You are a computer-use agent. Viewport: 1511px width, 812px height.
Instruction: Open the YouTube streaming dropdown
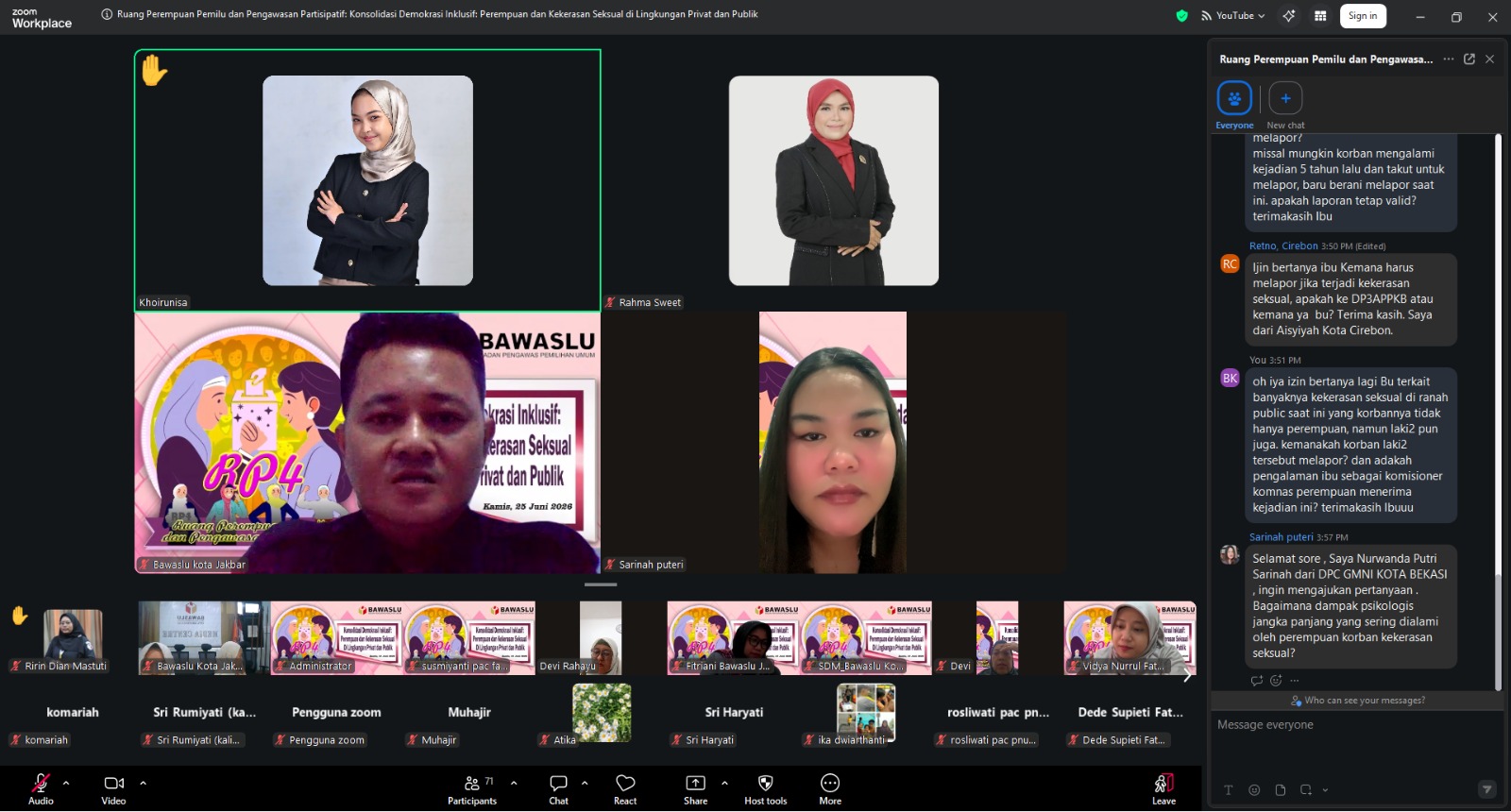point(1233,16)
